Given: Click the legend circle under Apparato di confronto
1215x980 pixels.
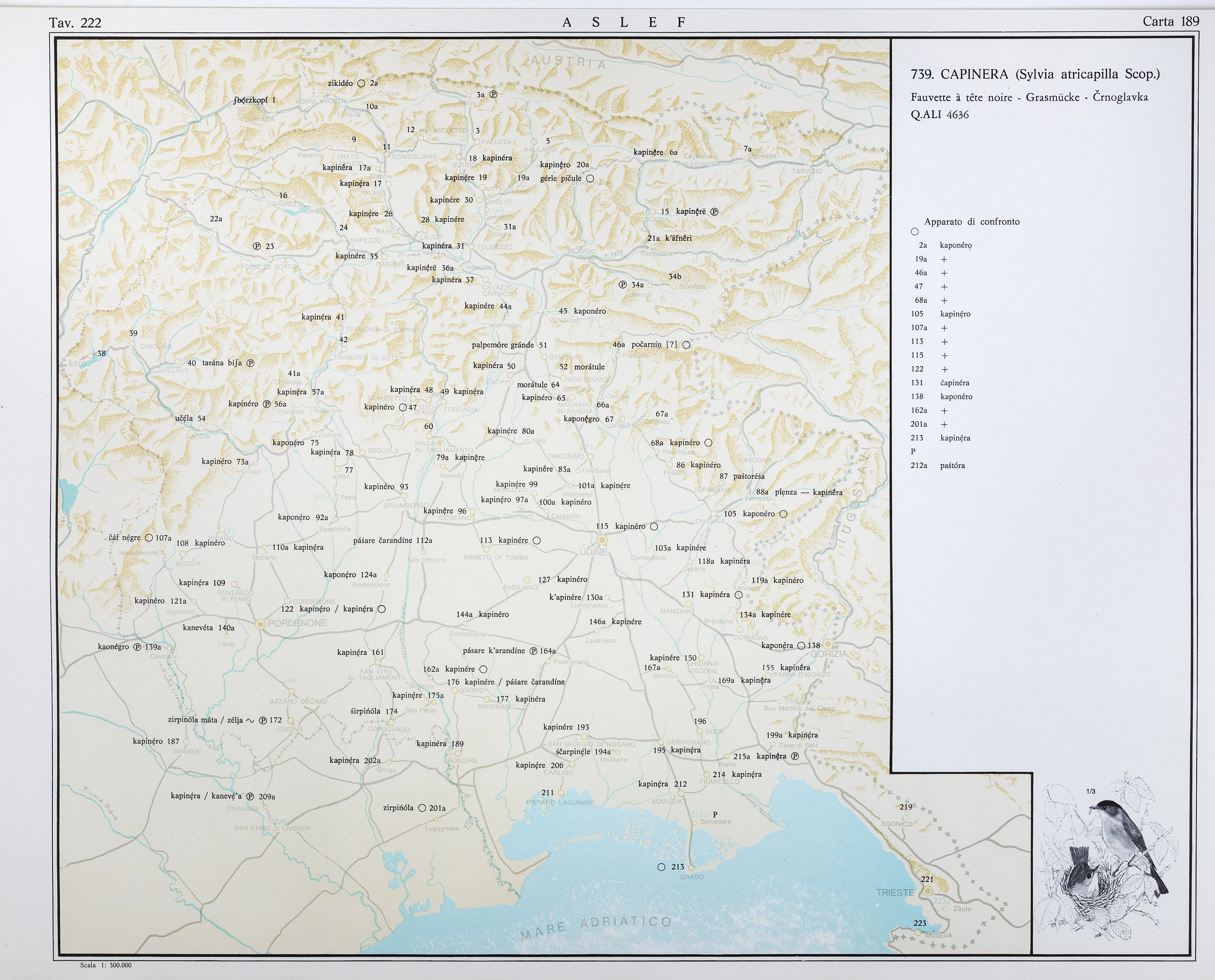Looking at the screenshot, I should 915,232.
